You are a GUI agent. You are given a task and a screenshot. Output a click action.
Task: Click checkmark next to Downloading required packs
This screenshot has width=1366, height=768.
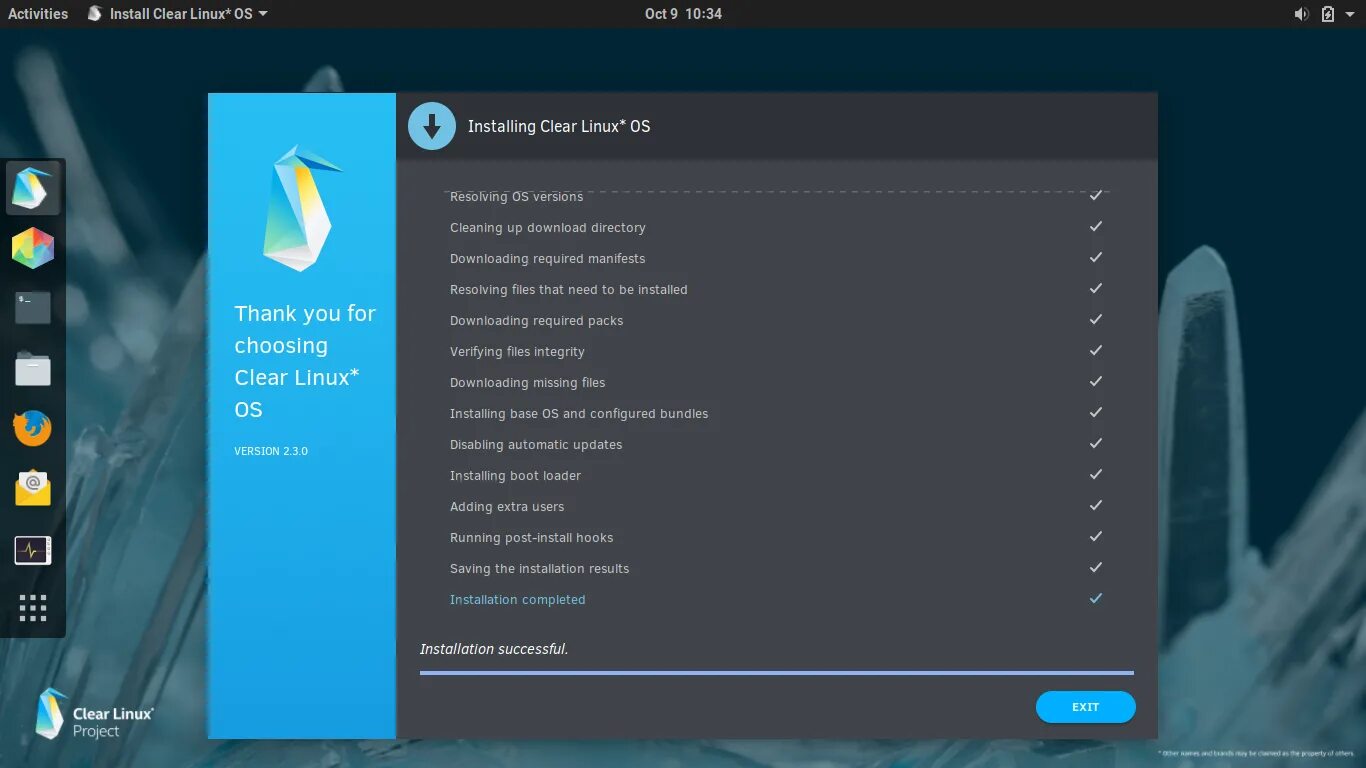(1096, 319)
